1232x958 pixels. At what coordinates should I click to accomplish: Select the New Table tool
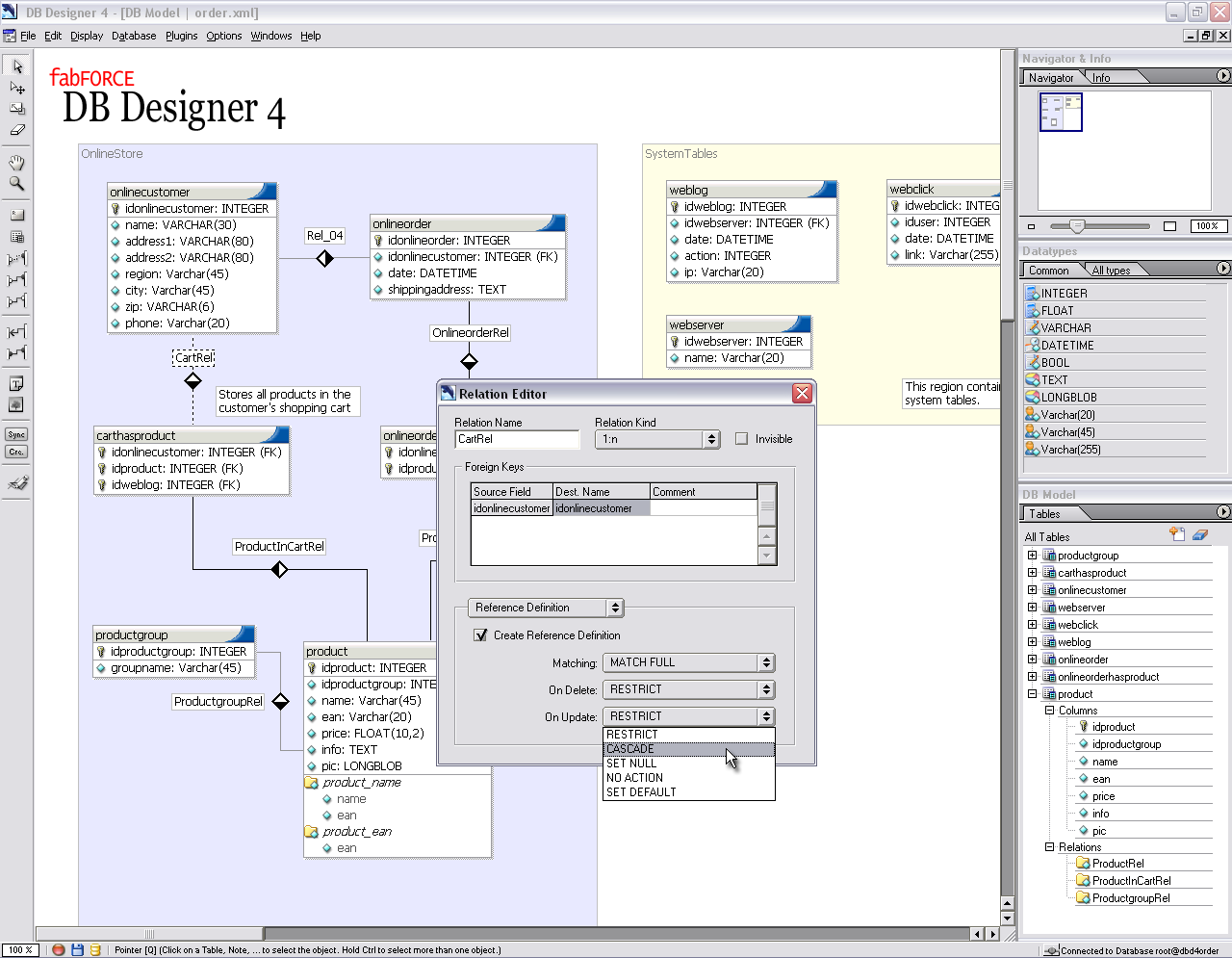16,236
